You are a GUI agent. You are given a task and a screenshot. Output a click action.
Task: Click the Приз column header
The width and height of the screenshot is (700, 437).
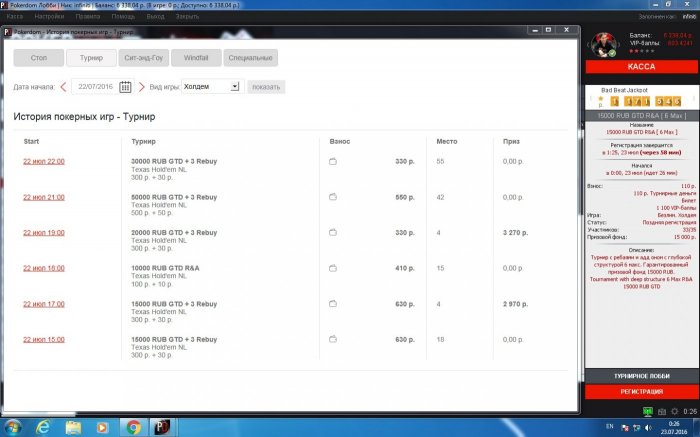511,142
